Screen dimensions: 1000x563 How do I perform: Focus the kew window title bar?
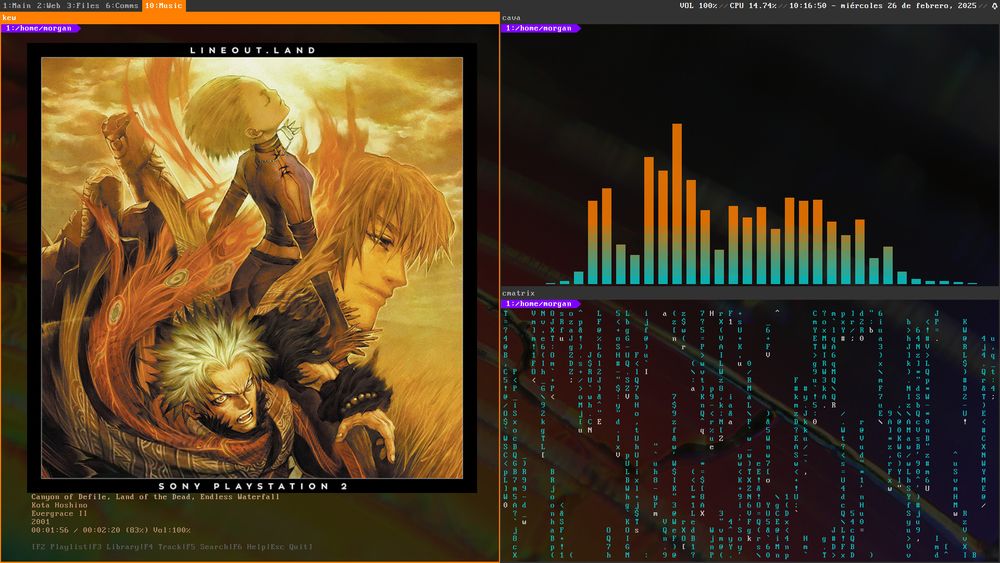click(250, 18)
